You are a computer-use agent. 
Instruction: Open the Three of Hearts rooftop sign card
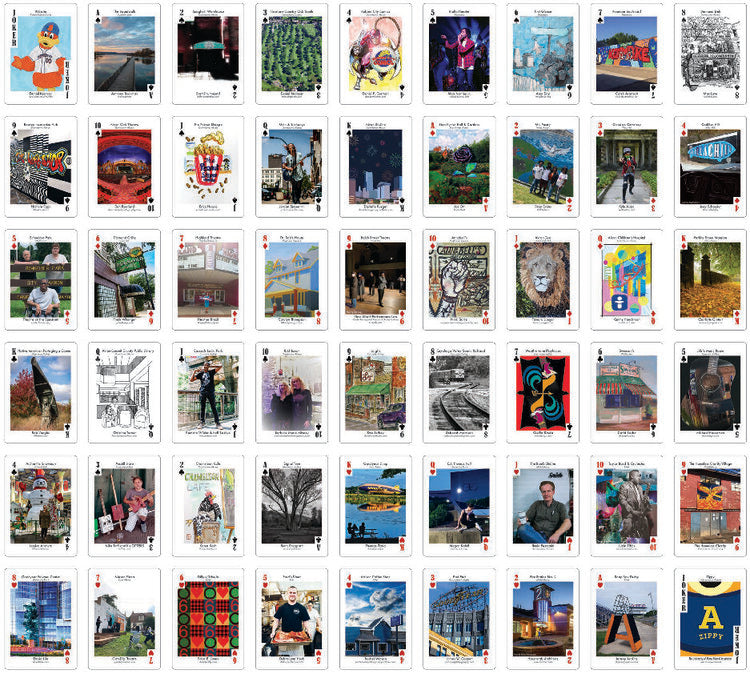(459, 619)
